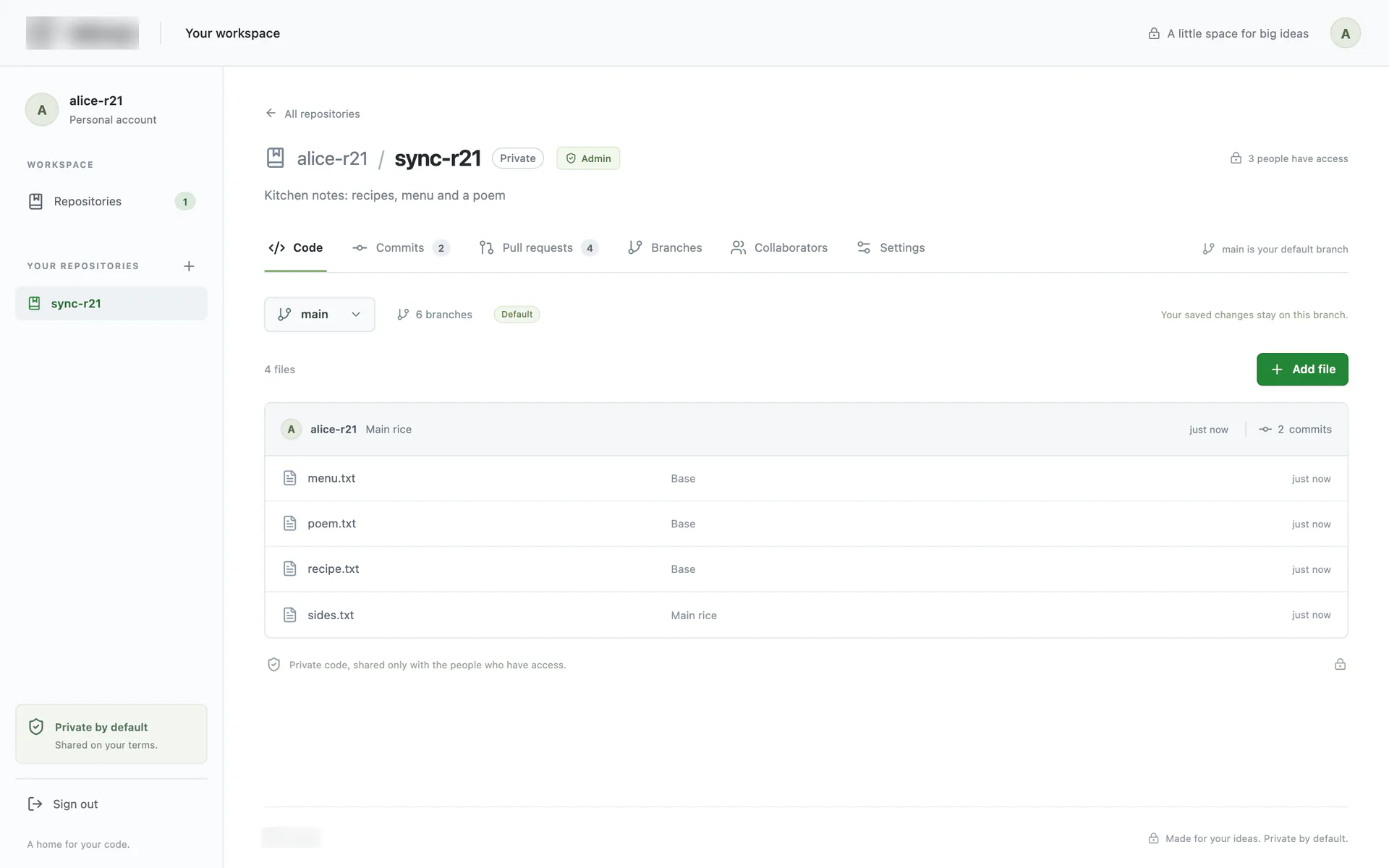Open recipe.txt file

point(333,569)
